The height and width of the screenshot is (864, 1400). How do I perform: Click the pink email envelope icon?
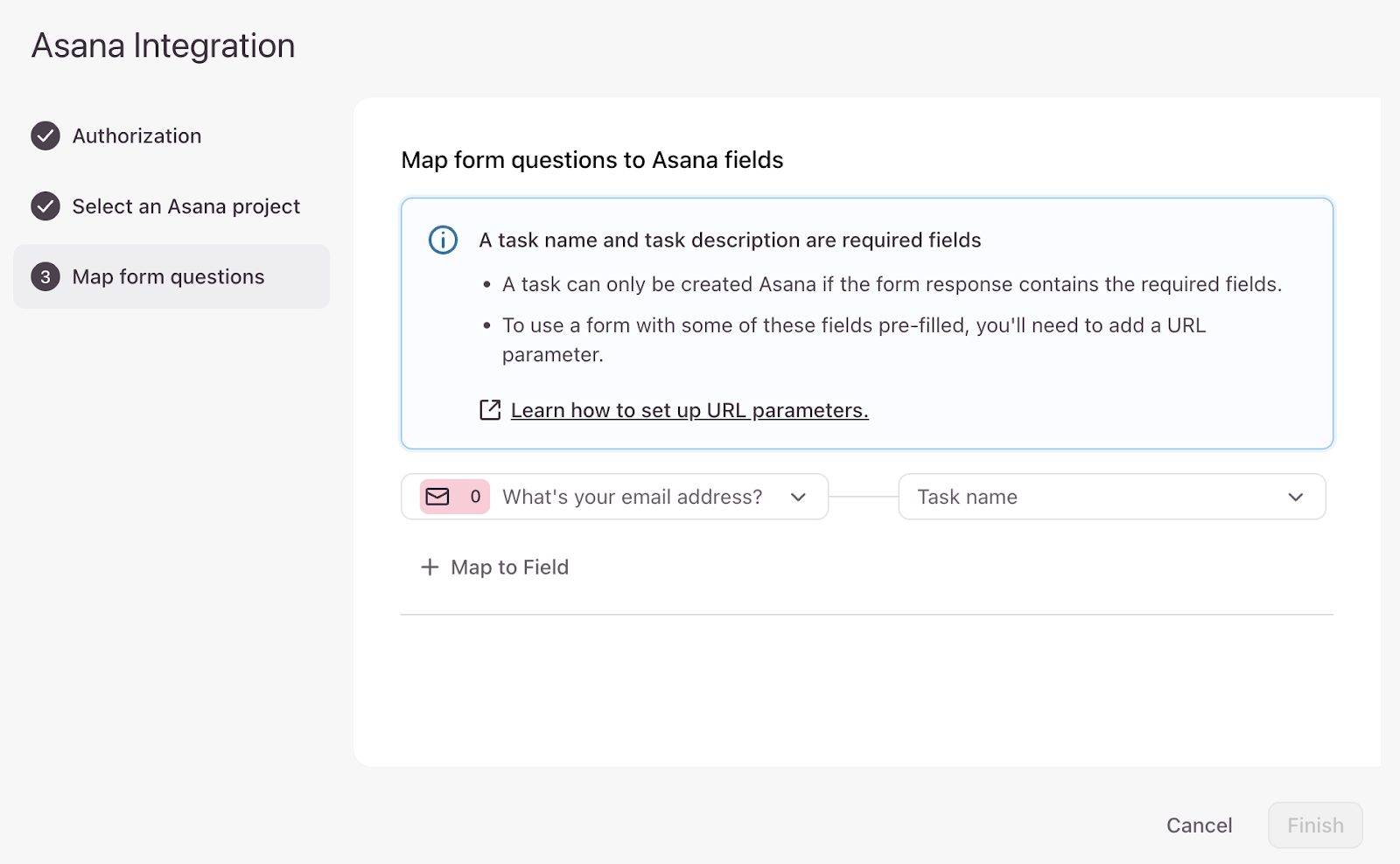pyautogui.click(x=437, y=497)
